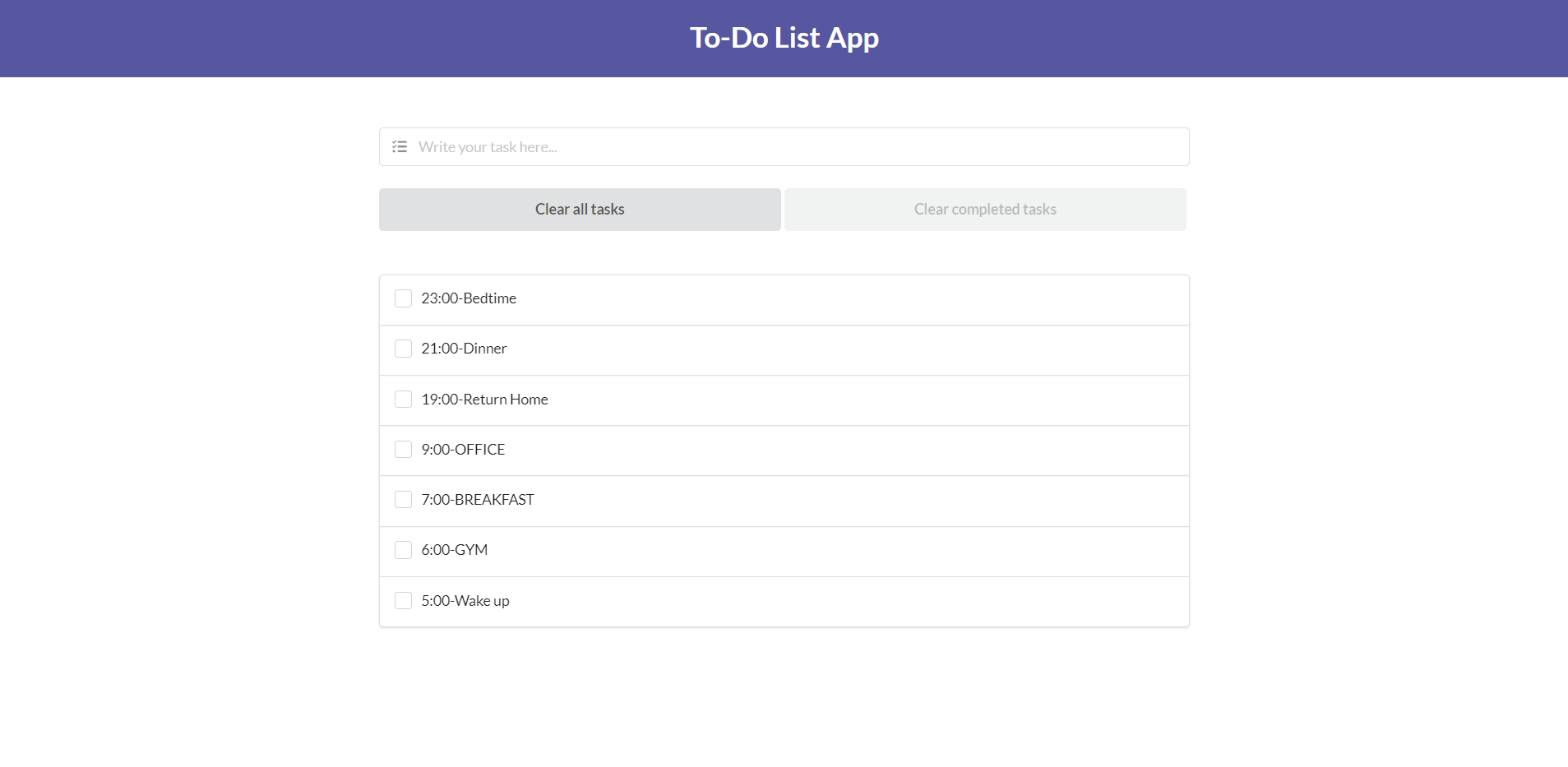Mark 6:00-GYM as completed
1568x767 pixels.
(403, 549)
